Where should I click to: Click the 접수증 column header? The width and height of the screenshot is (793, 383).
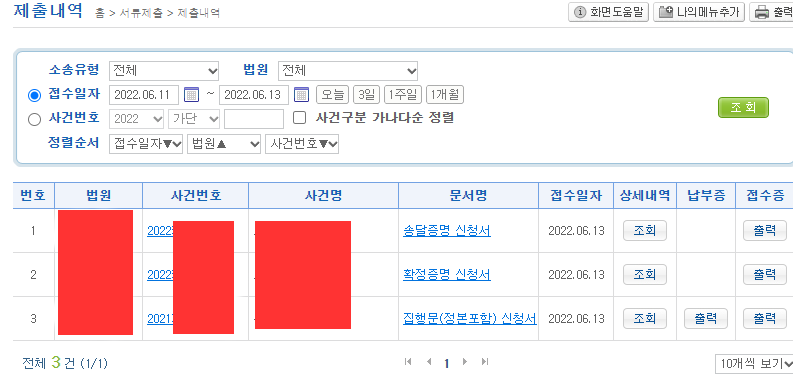(765, 195)
